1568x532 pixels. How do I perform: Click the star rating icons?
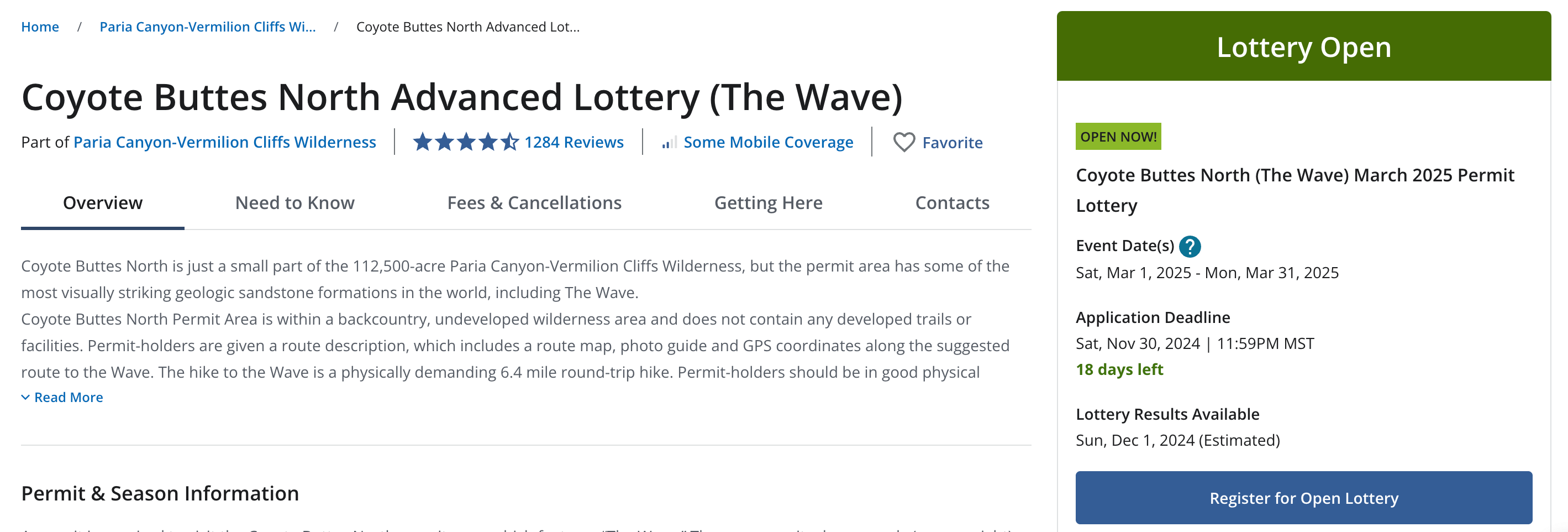pos(466,142)
